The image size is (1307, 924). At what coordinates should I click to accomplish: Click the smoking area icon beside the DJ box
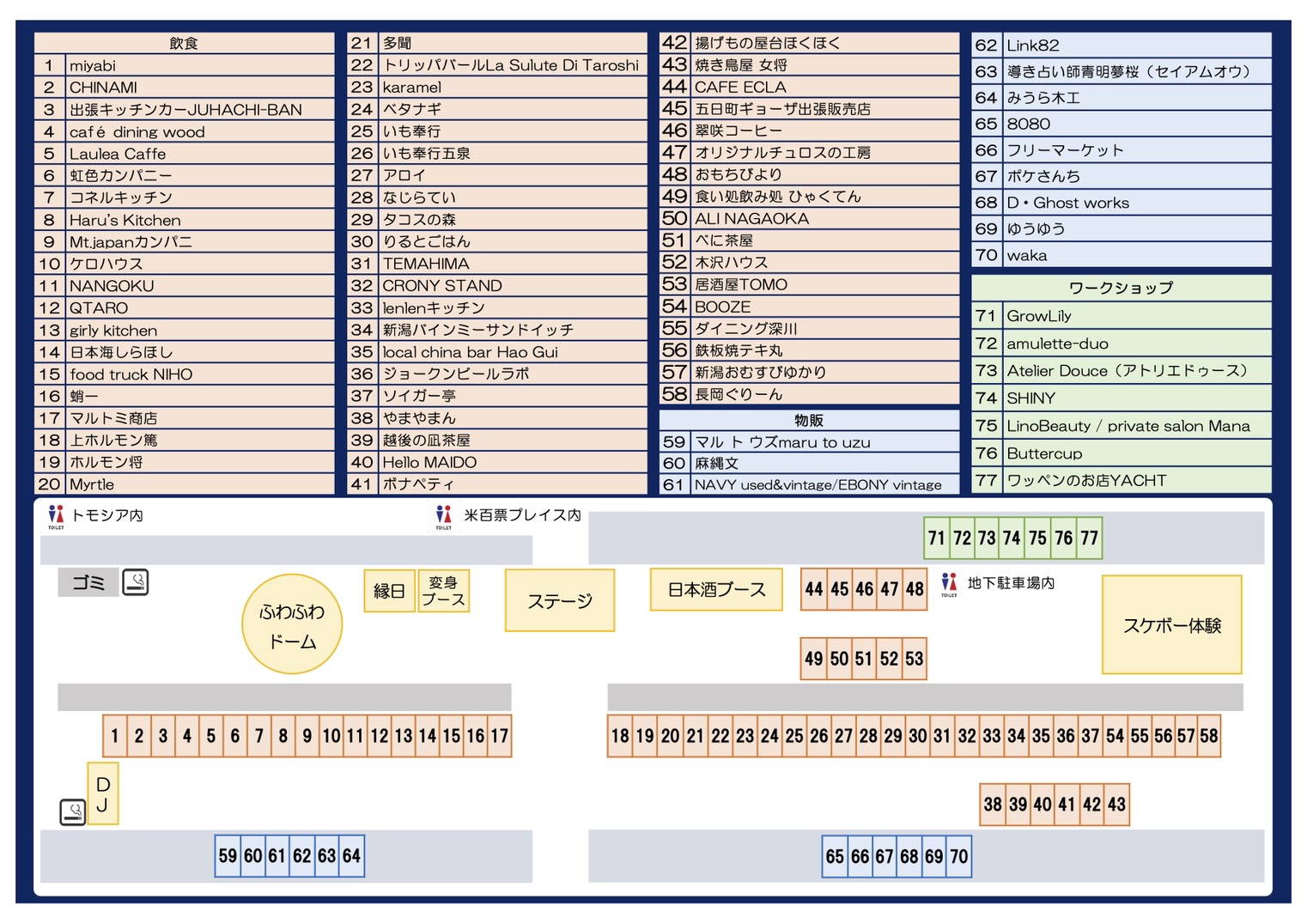point(73,812)
